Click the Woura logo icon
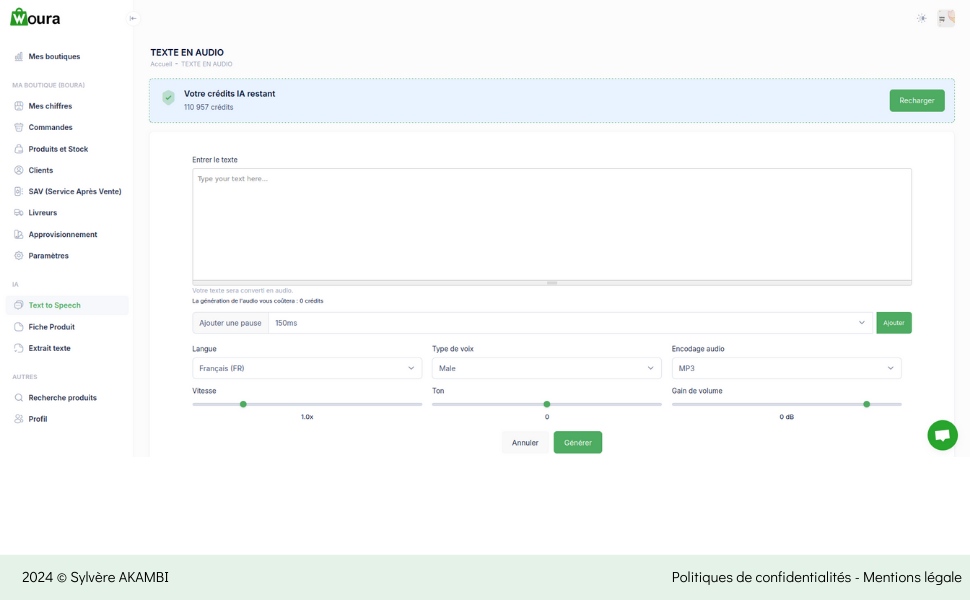Image resolution: width=970 pixels, height=600 pixels. [x=20, y=17]
